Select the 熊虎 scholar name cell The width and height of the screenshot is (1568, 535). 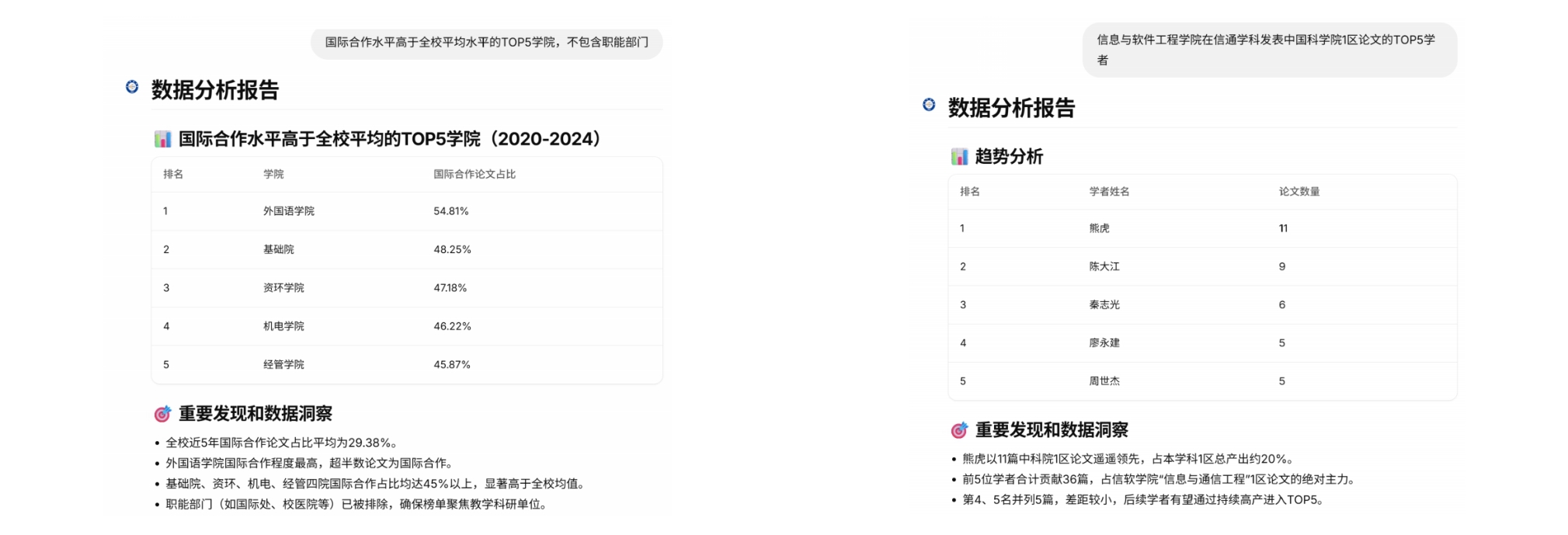click(x=1099, y=228)
